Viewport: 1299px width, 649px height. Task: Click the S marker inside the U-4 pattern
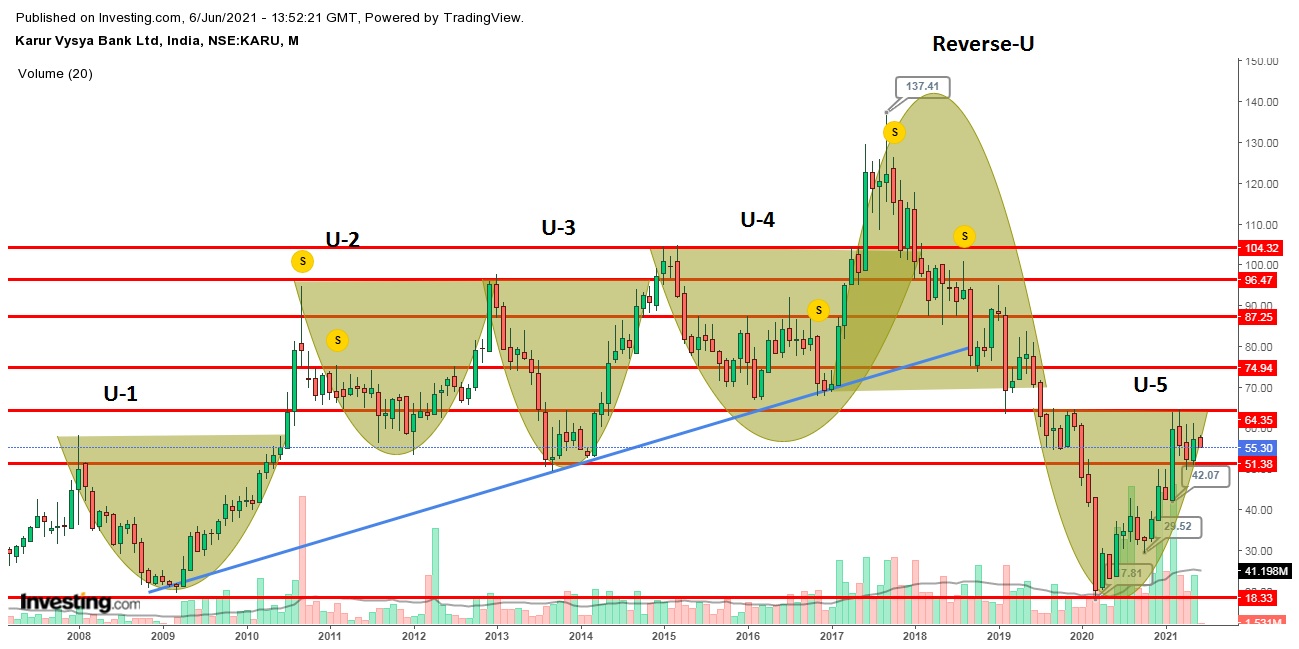tap(819, 310)
